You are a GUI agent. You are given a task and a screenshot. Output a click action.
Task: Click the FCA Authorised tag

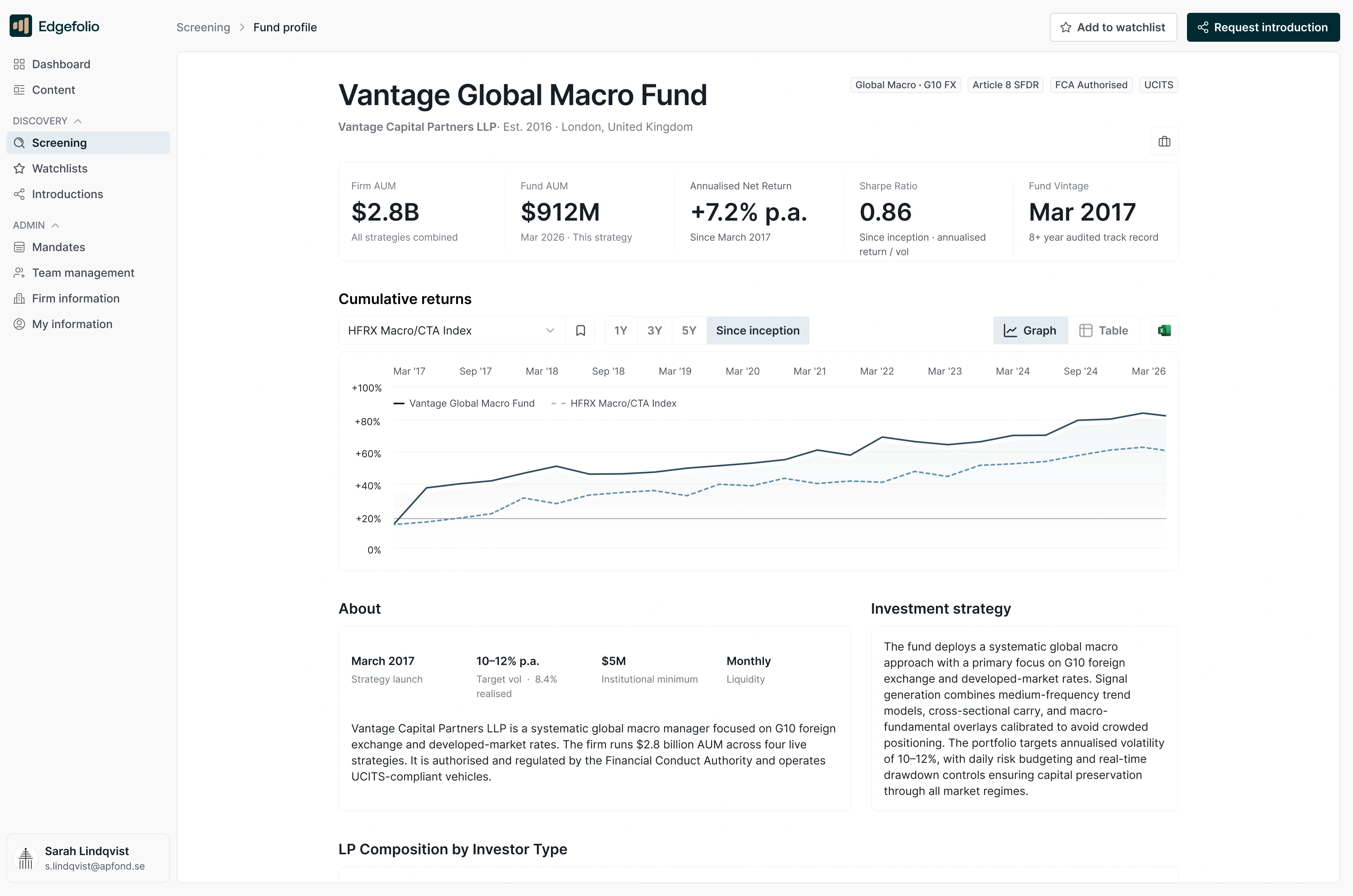1091,85
